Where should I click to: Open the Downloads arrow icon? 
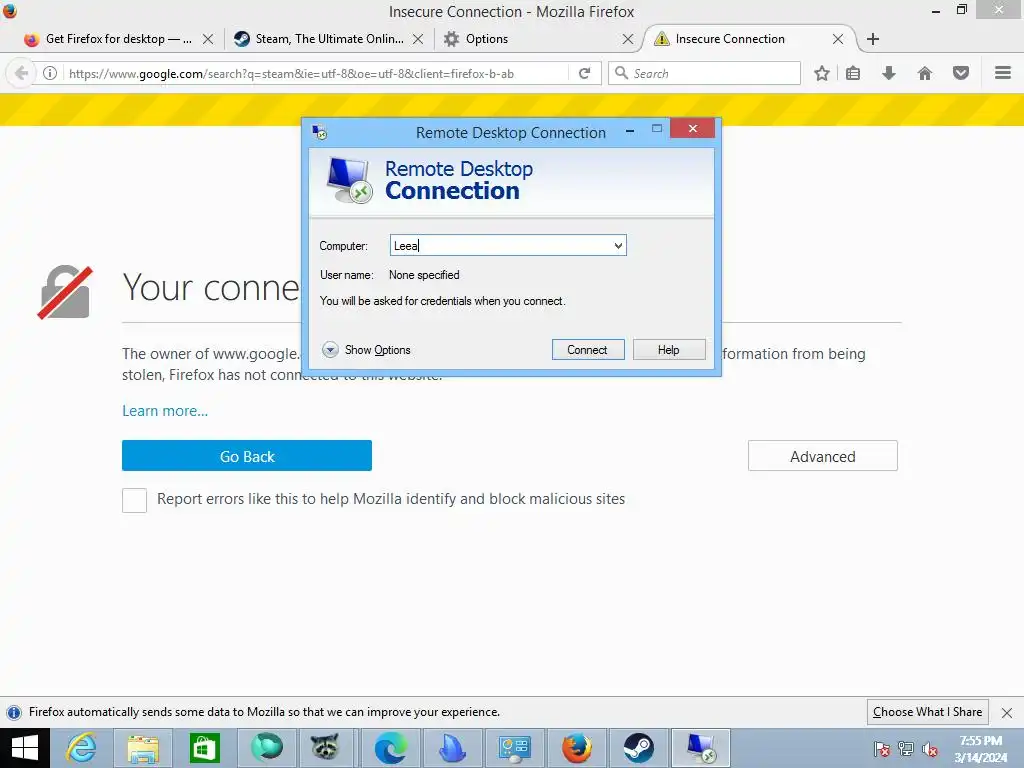pyautogui.click(x=888, y=73)
